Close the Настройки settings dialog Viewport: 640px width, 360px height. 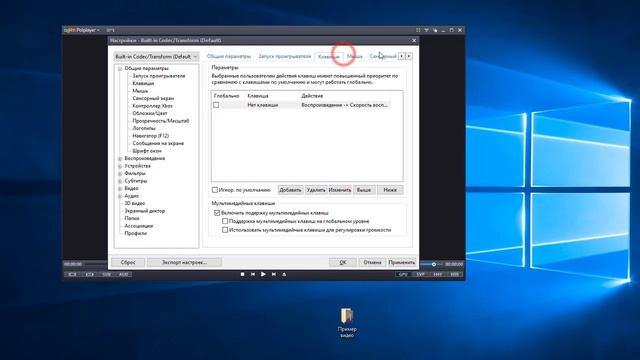(414, 40)
